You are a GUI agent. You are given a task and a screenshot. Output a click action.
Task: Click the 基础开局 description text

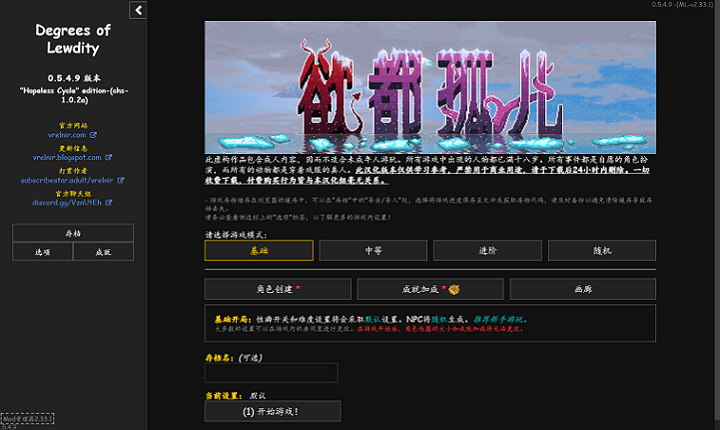point(371,323)
